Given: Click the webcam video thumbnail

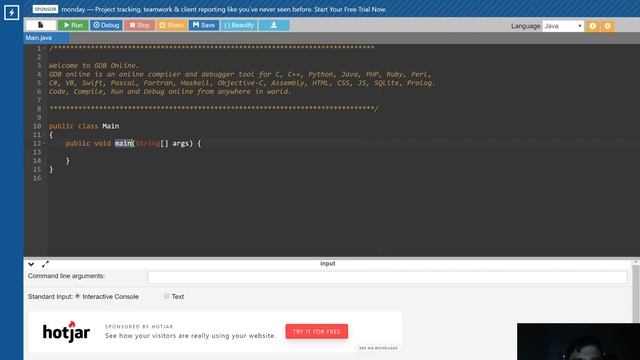Looking at the screenshot, I should [x=578, y=342].
